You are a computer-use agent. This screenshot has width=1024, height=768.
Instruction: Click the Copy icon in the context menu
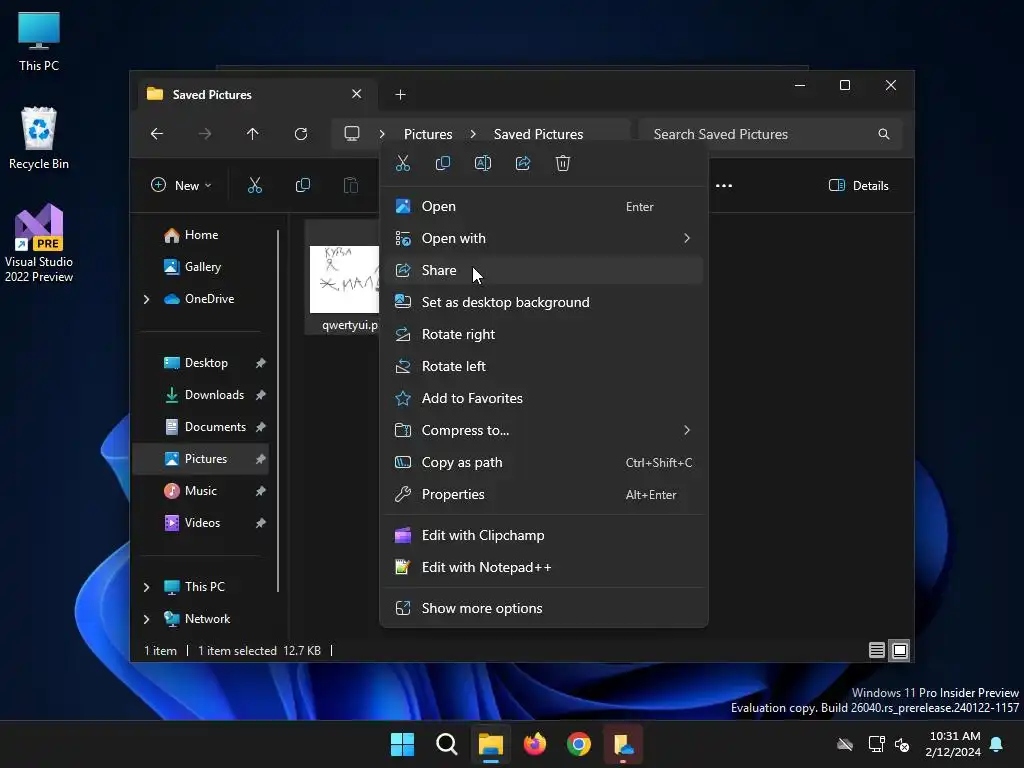point(443,163)
